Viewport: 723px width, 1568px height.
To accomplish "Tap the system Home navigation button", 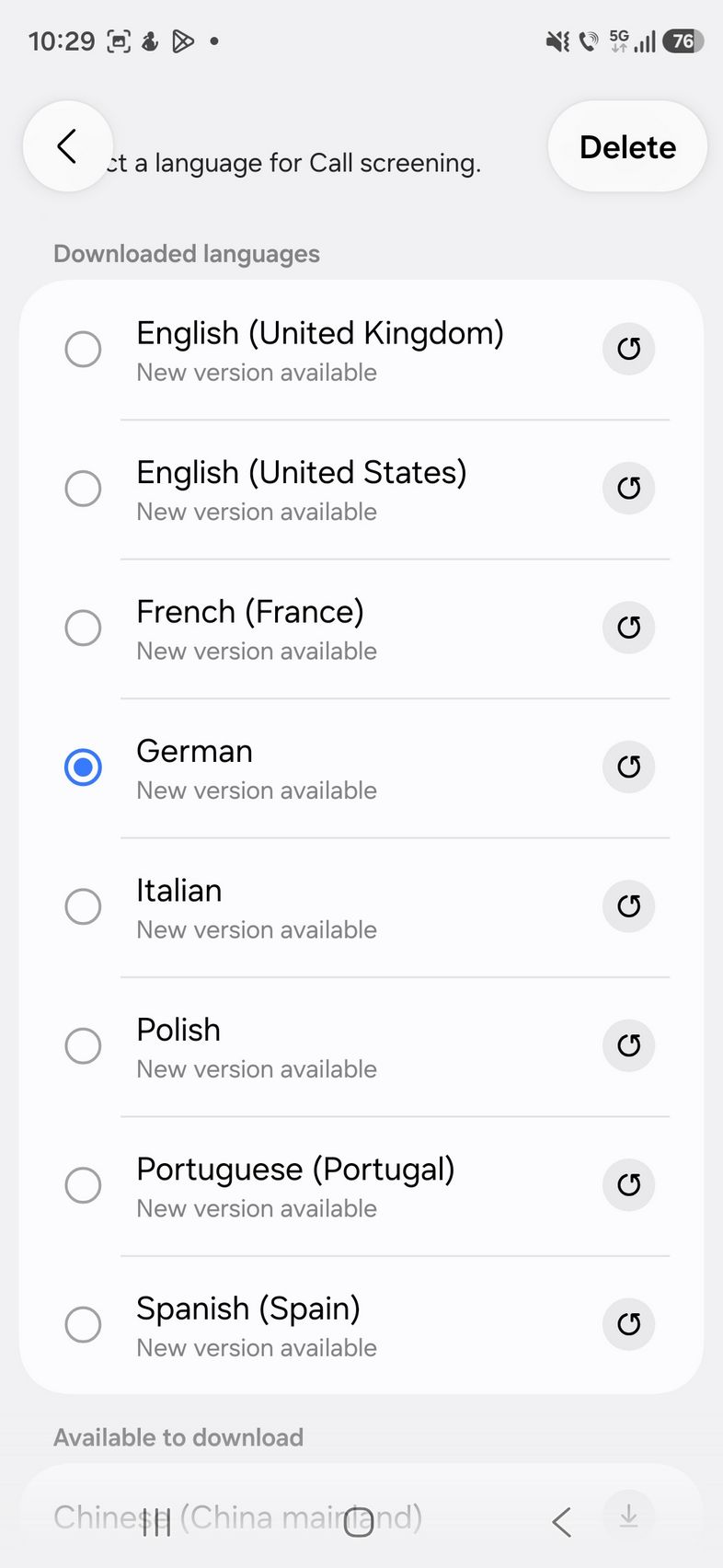I will coord(359,1522).
